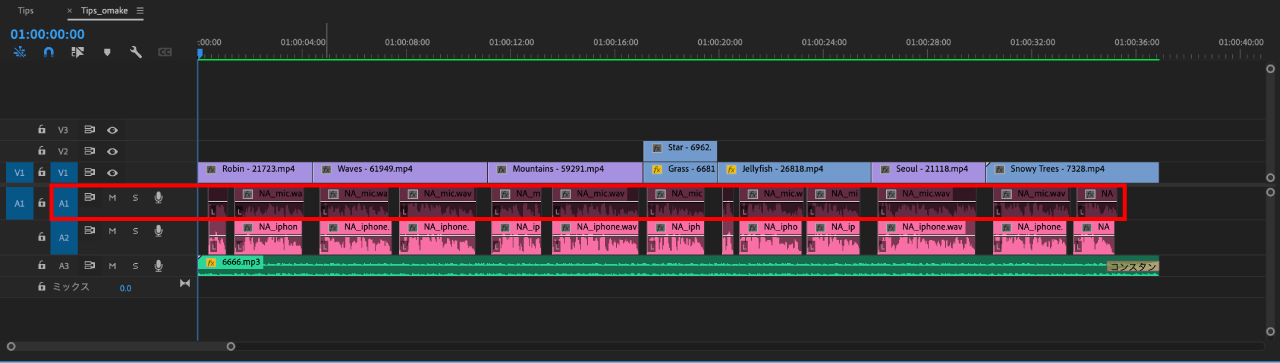Screen dimensions: 1280x363
Task: Click the playhead timecode 01:00:00:00
Action: click(48, 33)
